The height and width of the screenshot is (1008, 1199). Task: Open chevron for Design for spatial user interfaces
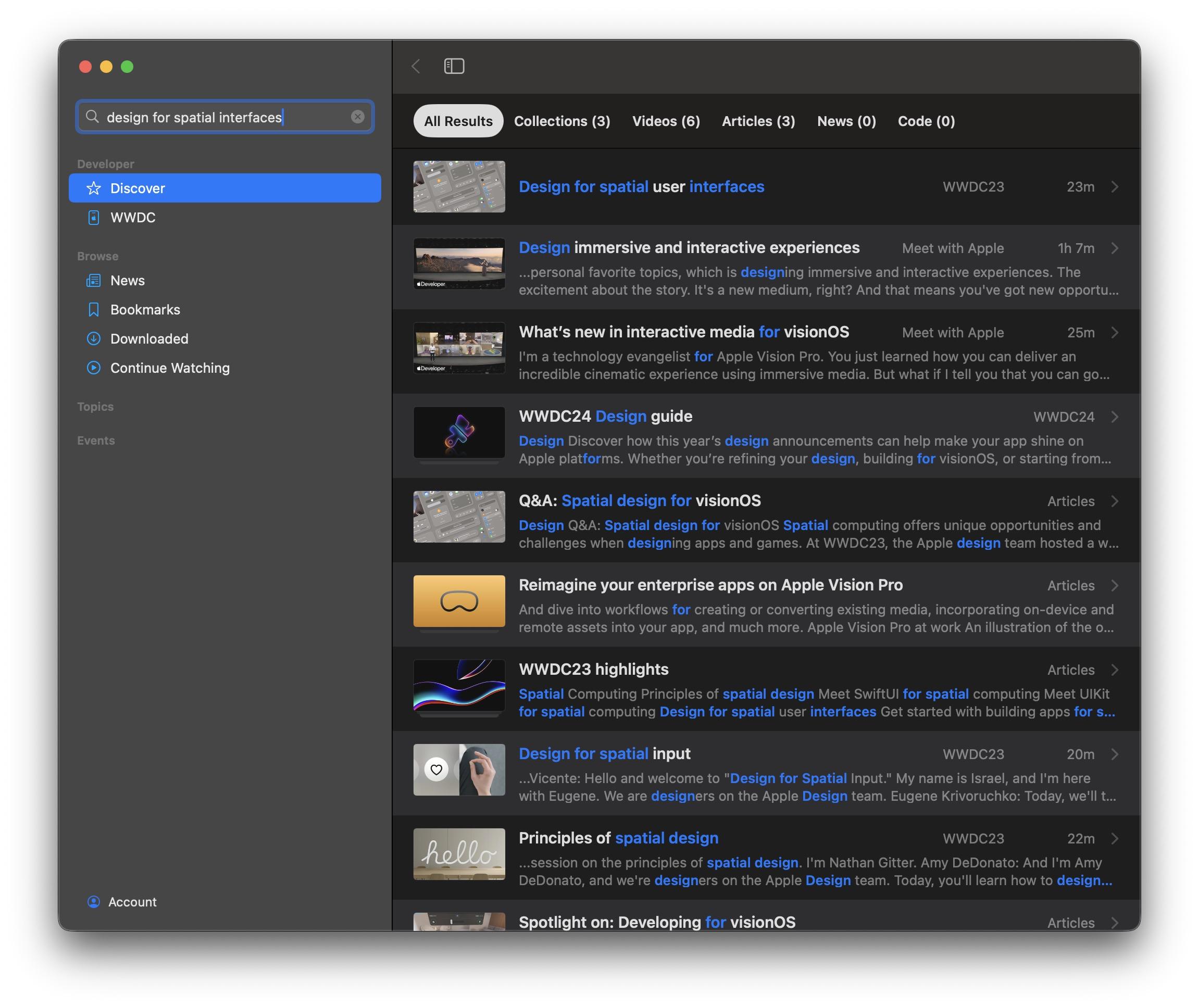[x=1115, y=187]
